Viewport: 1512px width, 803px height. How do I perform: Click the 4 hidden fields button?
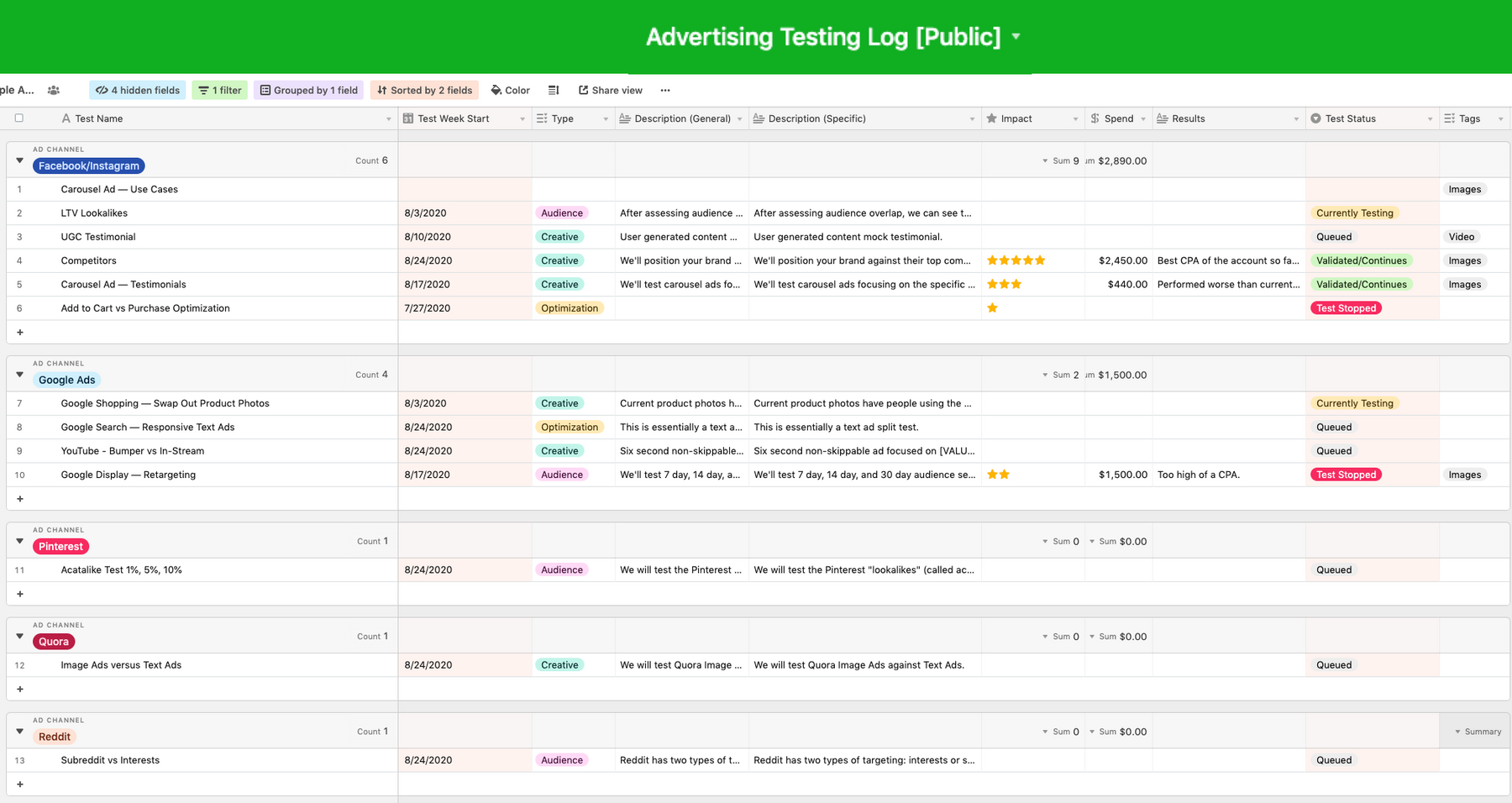(138, 91)
